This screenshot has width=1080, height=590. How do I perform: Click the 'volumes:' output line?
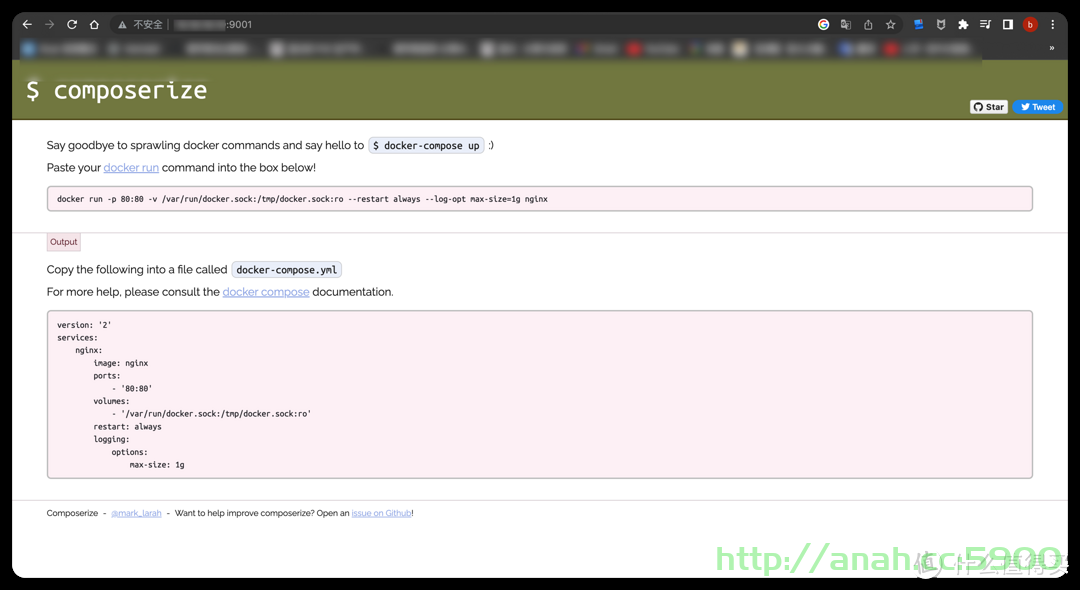coord(112,401)
